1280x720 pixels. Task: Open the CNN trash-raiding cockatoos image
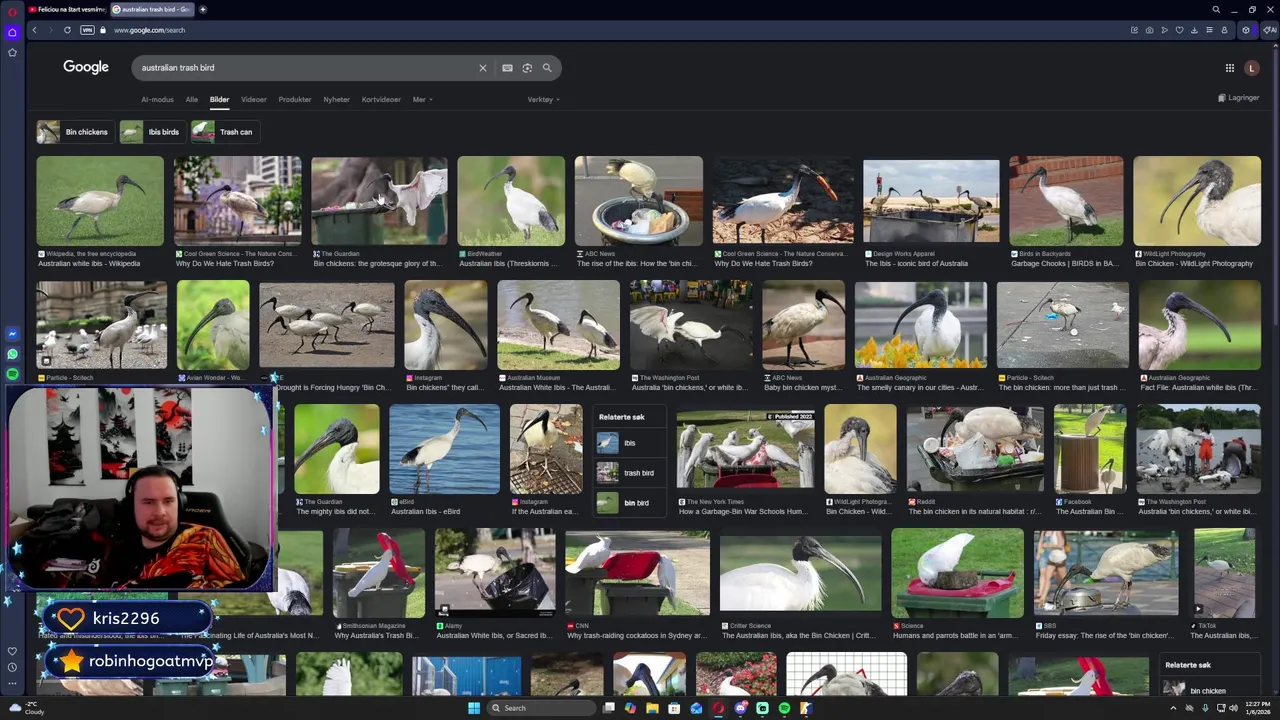[637, 573]
